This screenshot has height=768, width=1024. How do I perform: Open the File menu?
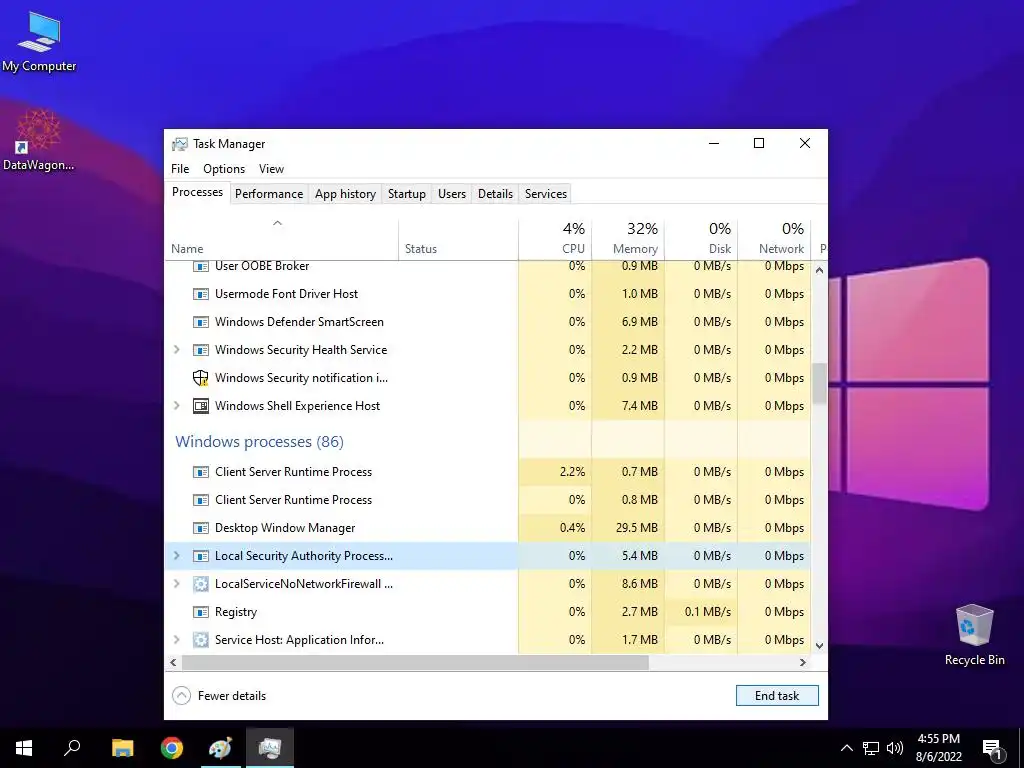pyautogui.click(x=180, y=168)
